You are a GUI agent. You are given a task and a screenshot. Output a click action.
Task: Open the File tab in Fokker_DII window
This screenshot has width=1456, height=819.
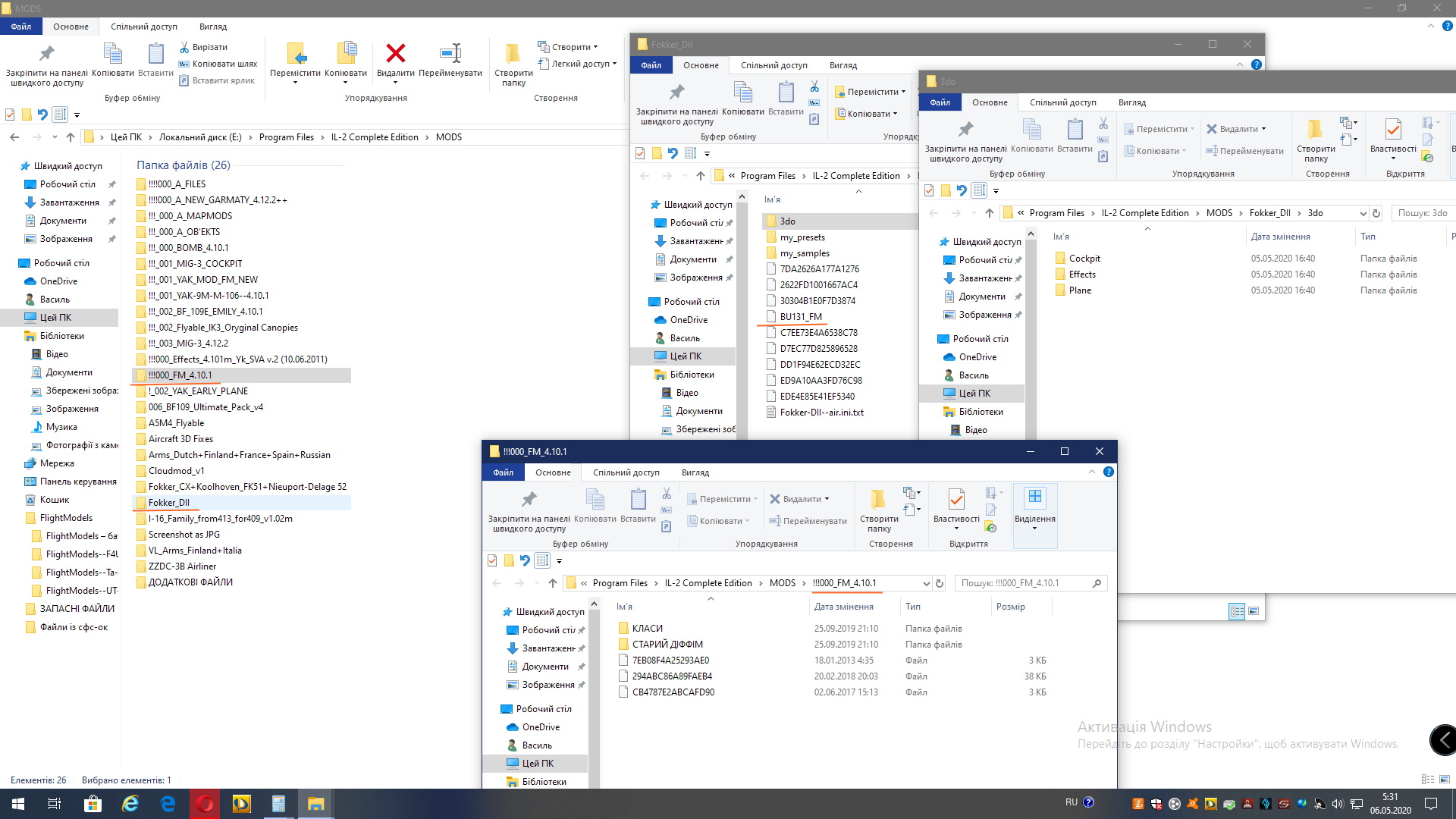[651, 65]
